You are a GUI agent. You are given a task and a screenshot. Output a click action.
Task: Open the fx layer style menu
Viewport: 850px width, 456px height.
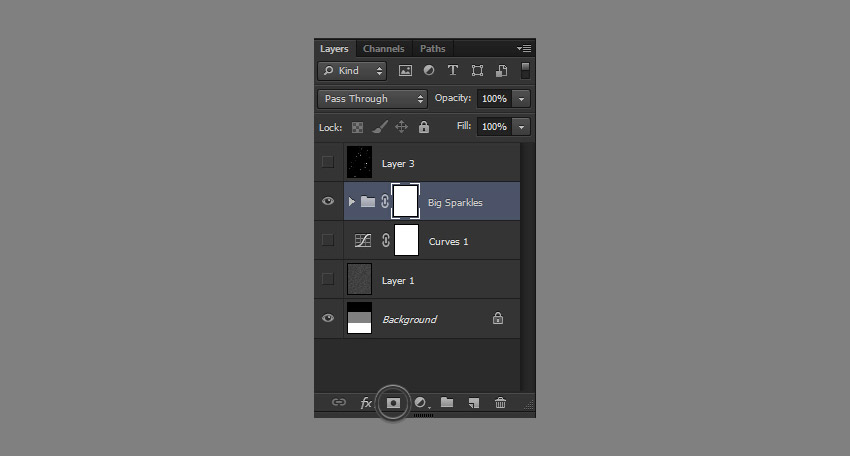366,403
